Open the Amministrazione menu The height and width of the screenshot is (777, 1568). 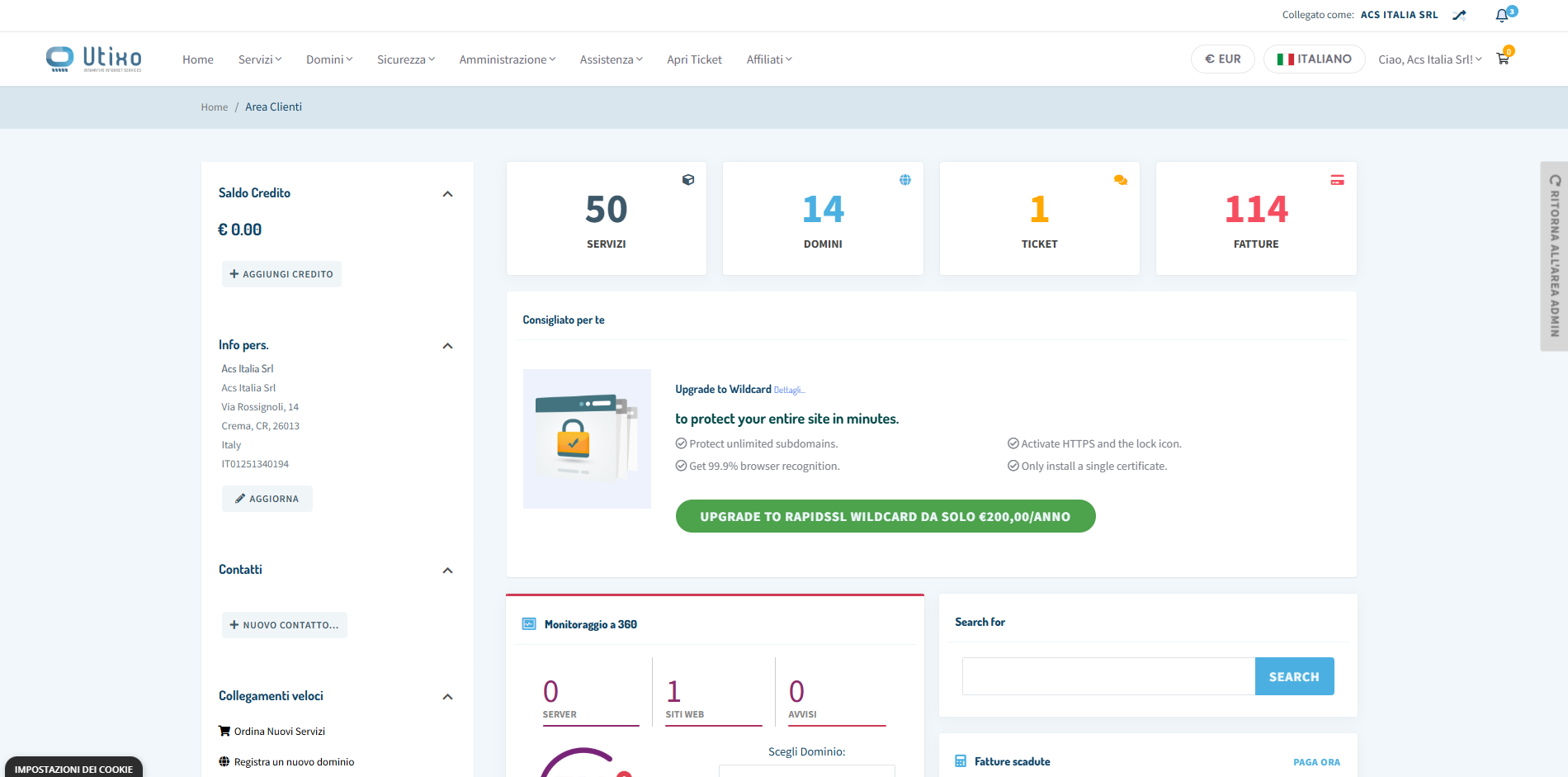point(507,59)
